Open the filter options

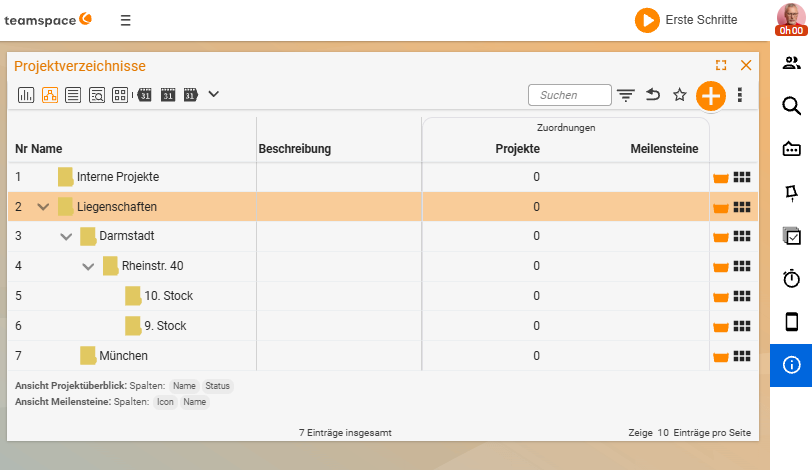[626, 95]
